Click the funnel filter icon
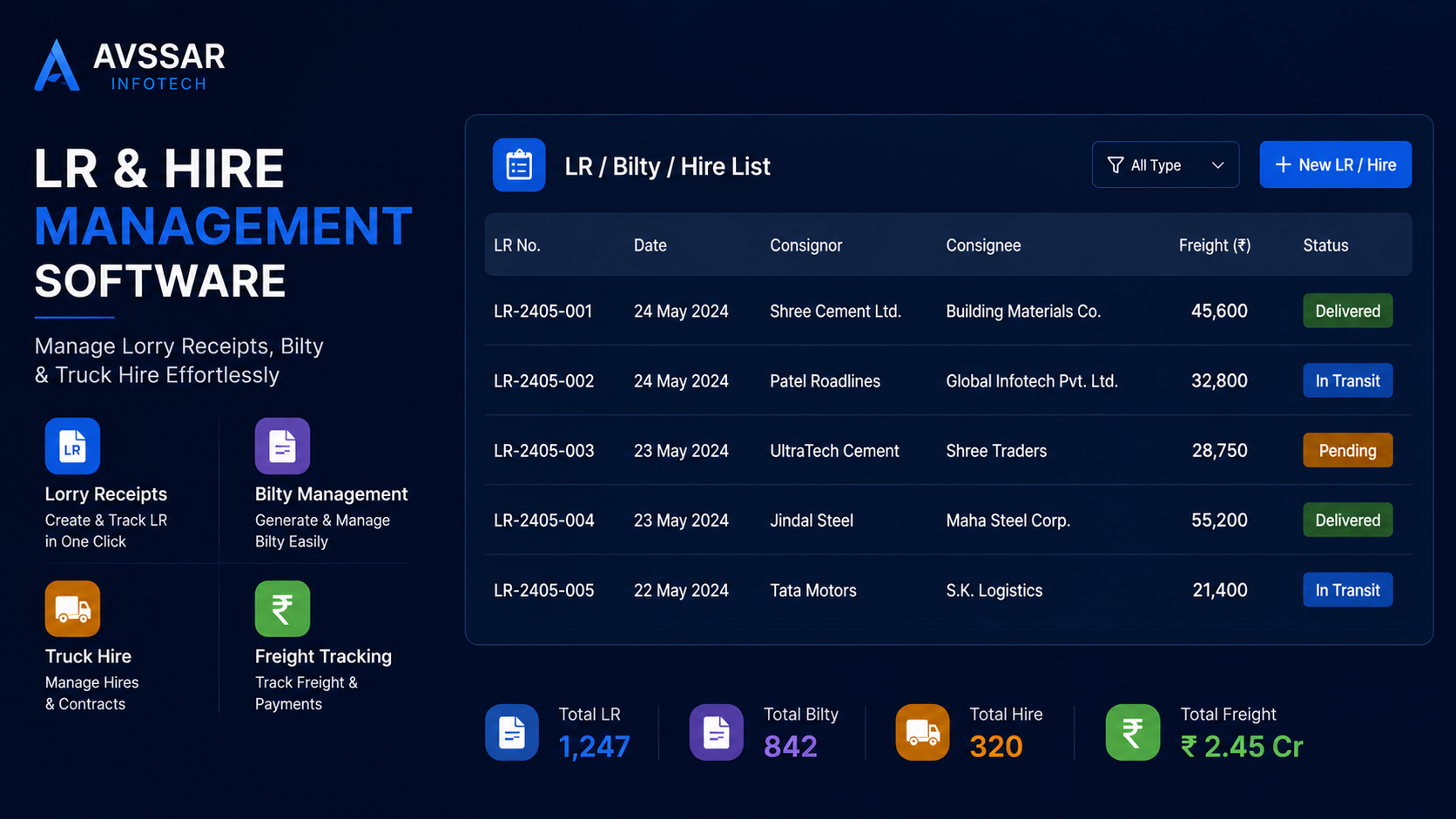This screenshot has width=1456, height=819. [x=1115, y=165]
